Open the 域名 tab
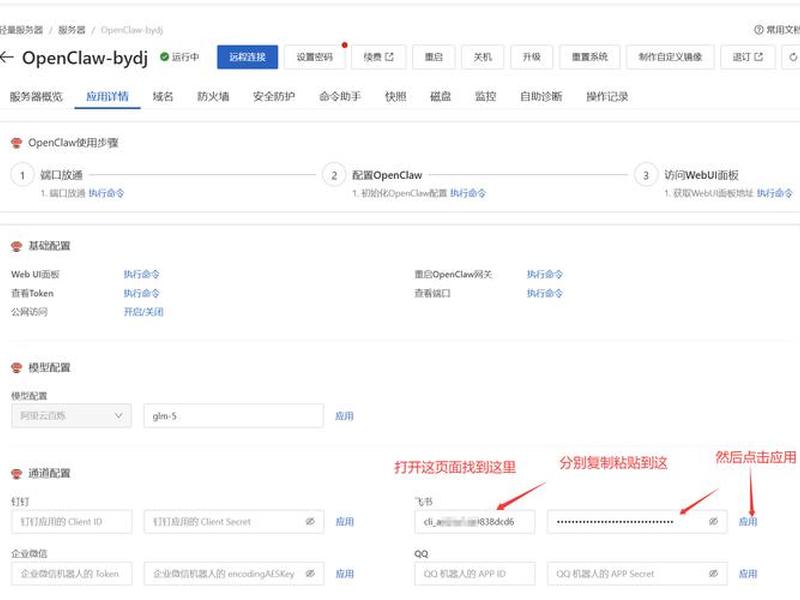 [x=163, y=96]
